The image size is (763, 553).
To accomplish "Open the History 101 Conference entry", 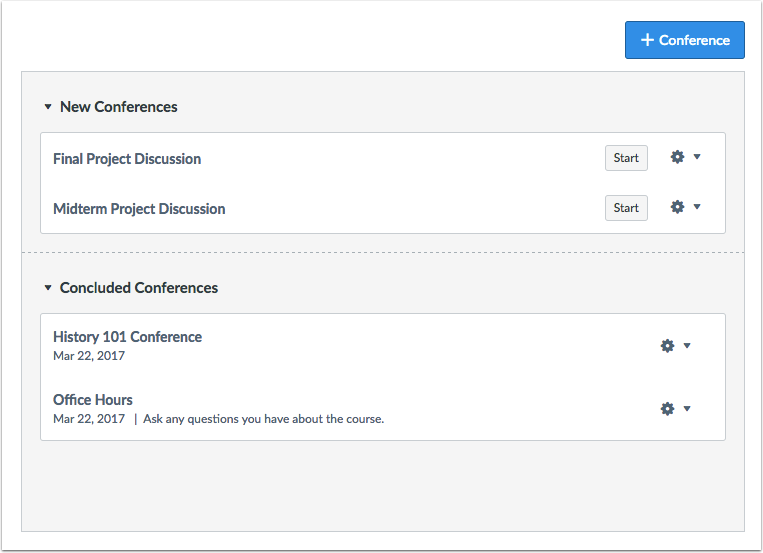I will 127,337.
